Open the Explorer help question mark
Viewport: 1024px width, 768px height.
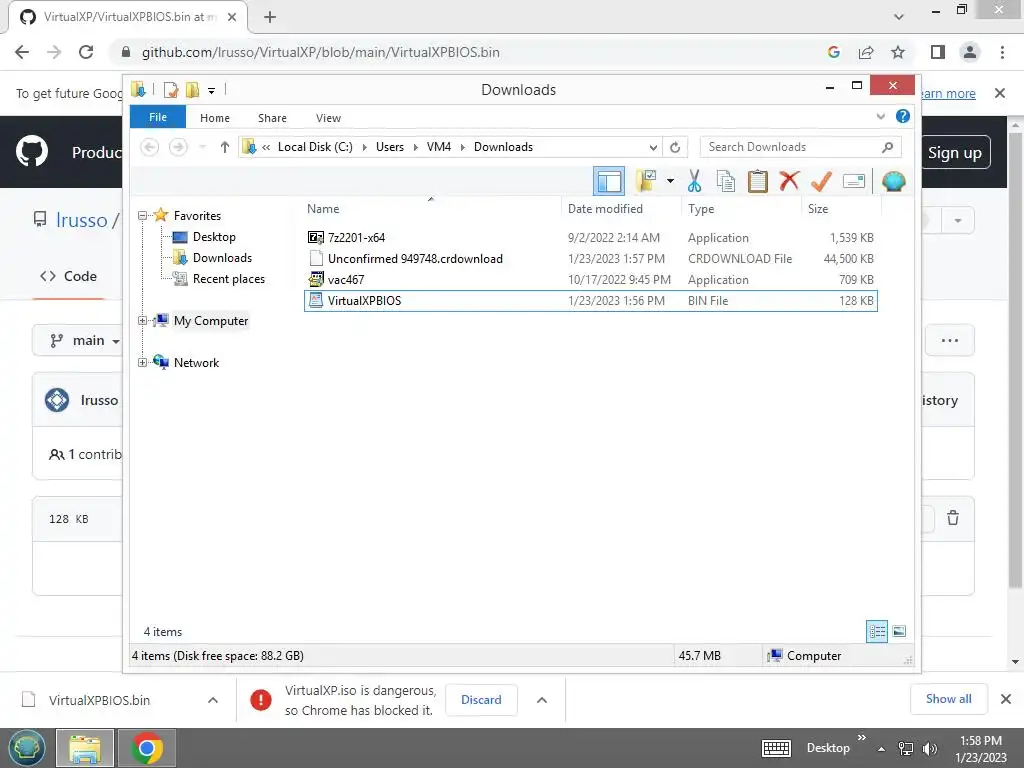[x=903, y=116]
